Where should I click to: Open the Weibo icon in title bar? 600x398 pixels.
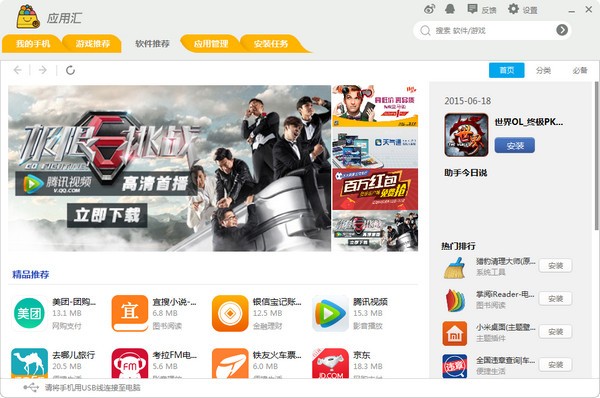[x=429, y=9]
